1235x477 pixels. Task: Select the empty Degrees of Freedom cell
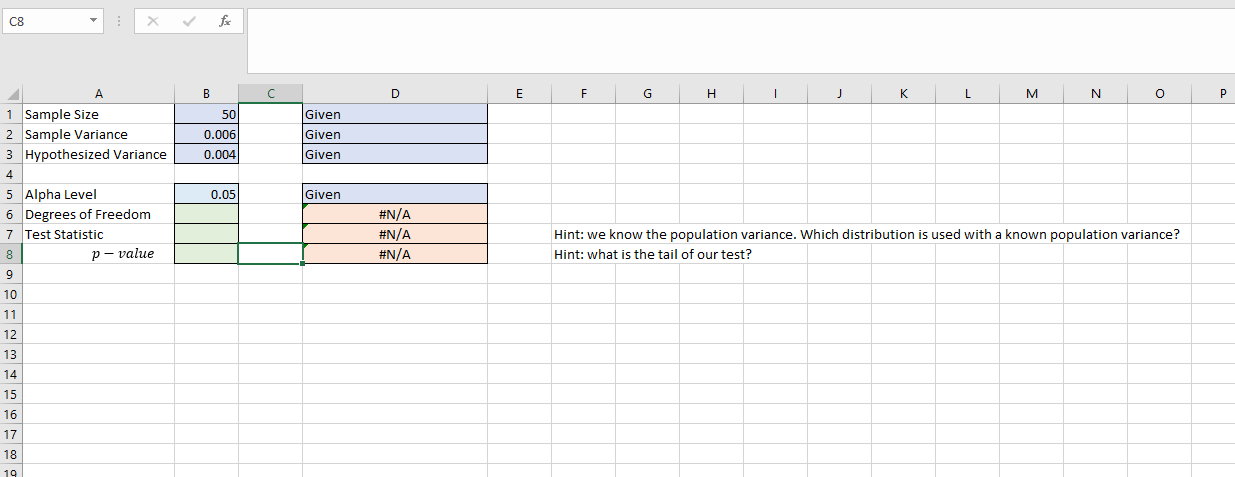click(206, 214)
